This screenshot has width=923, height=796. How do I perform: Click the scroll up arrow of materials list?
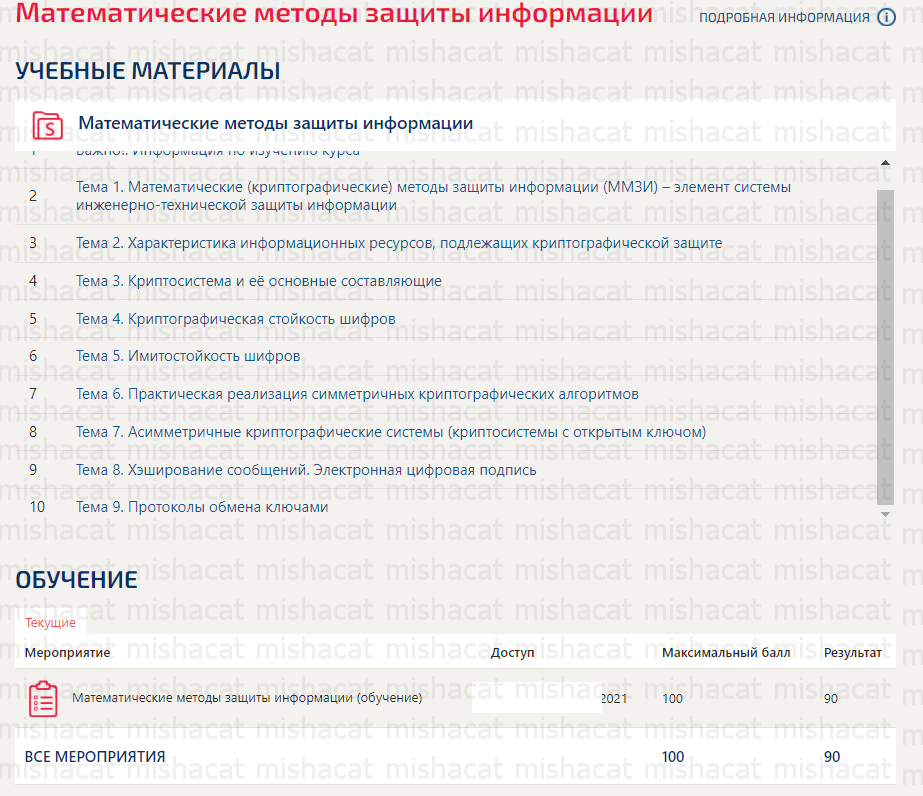point(885,162)
